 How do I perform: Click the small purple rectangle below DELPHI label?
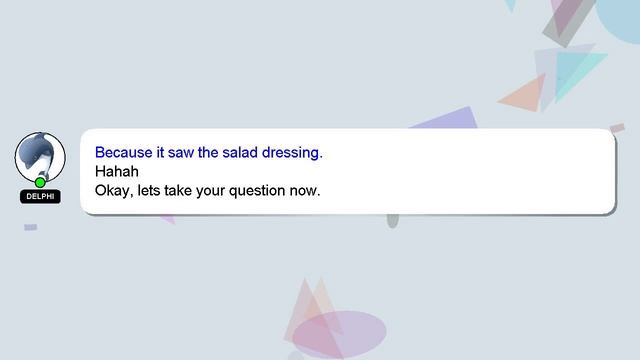tap(31, 227)
